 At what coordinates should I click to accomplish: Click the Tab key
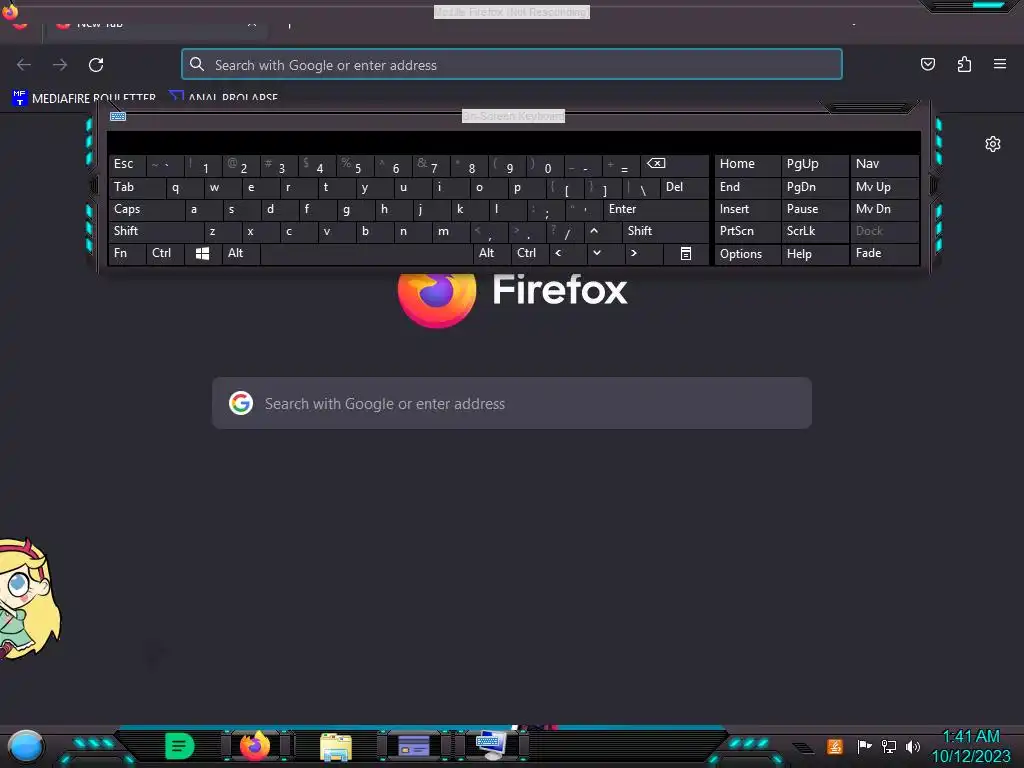136,188
